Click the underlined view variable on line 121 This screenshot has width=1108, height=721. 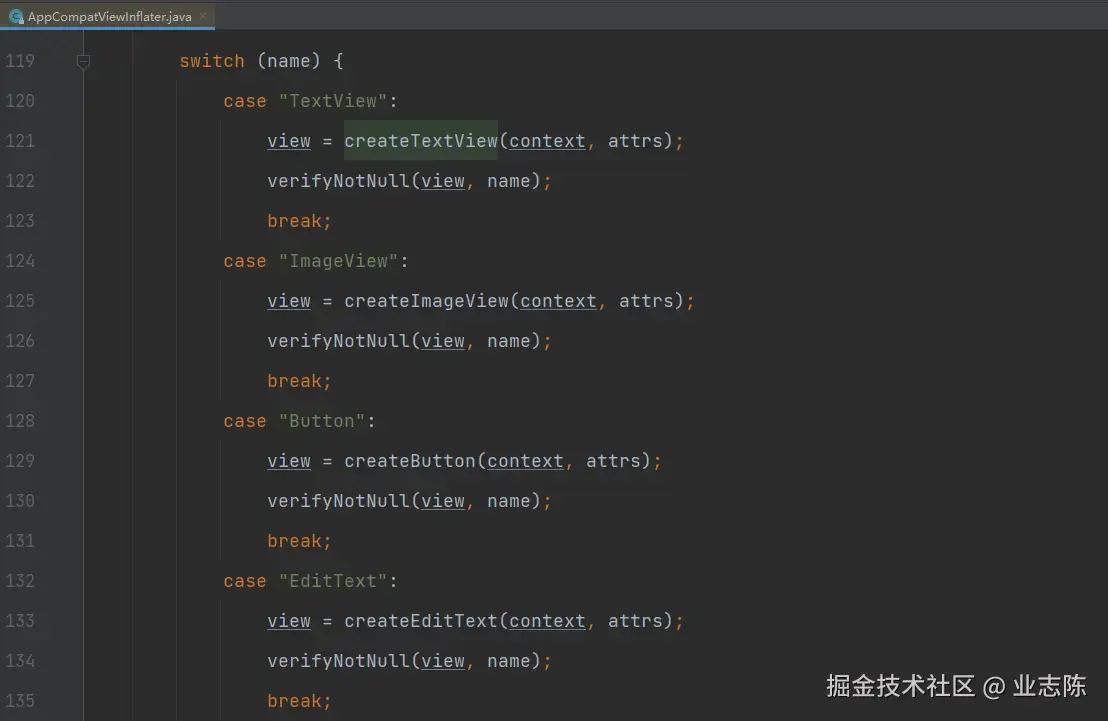point(289,141)
